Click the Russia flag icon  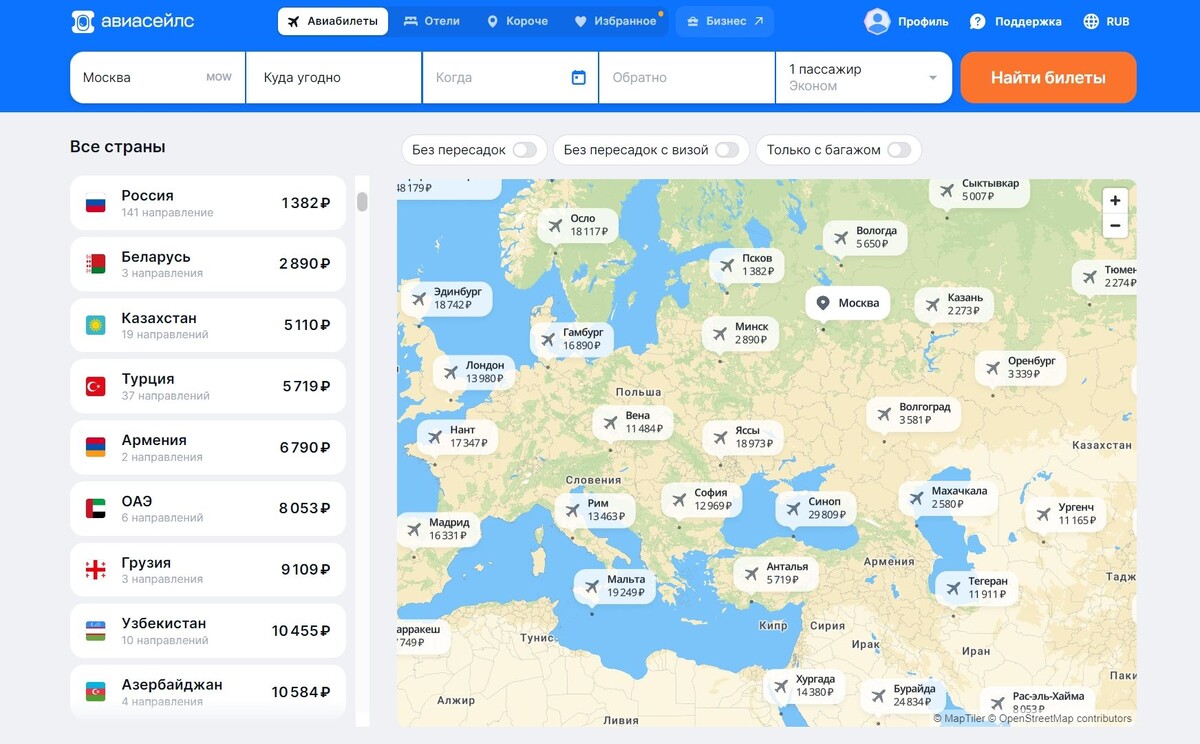tap(95, 203)
